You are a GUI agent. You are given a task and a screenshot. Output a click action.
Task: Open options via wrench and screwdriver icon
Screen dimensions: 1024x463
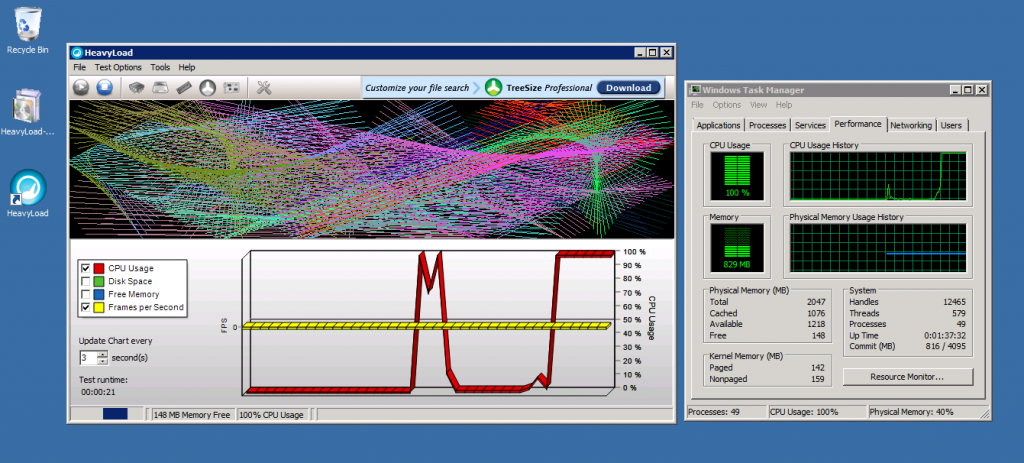(x=264, y=88)
